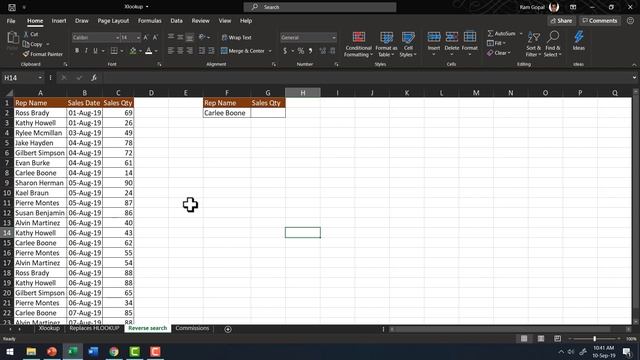Select the Format Painter brush
This screenshot has width=640, height=360.
coord(26,54)
